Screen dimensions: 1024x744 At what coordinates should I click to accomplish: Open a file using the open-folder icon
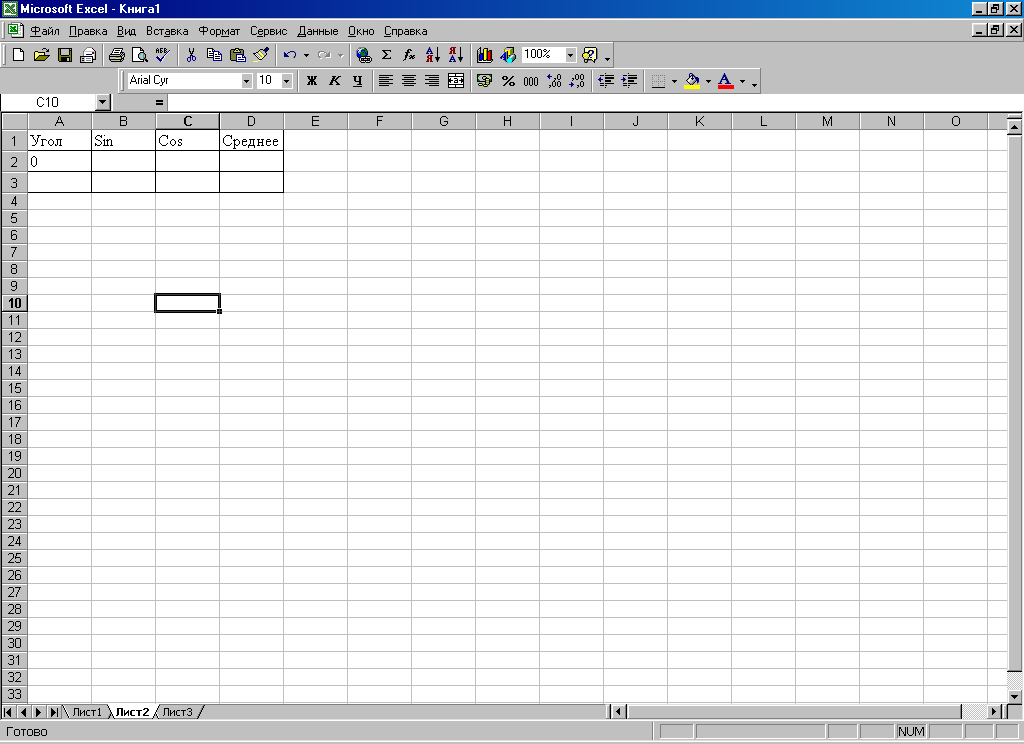[x=41, y=55]
